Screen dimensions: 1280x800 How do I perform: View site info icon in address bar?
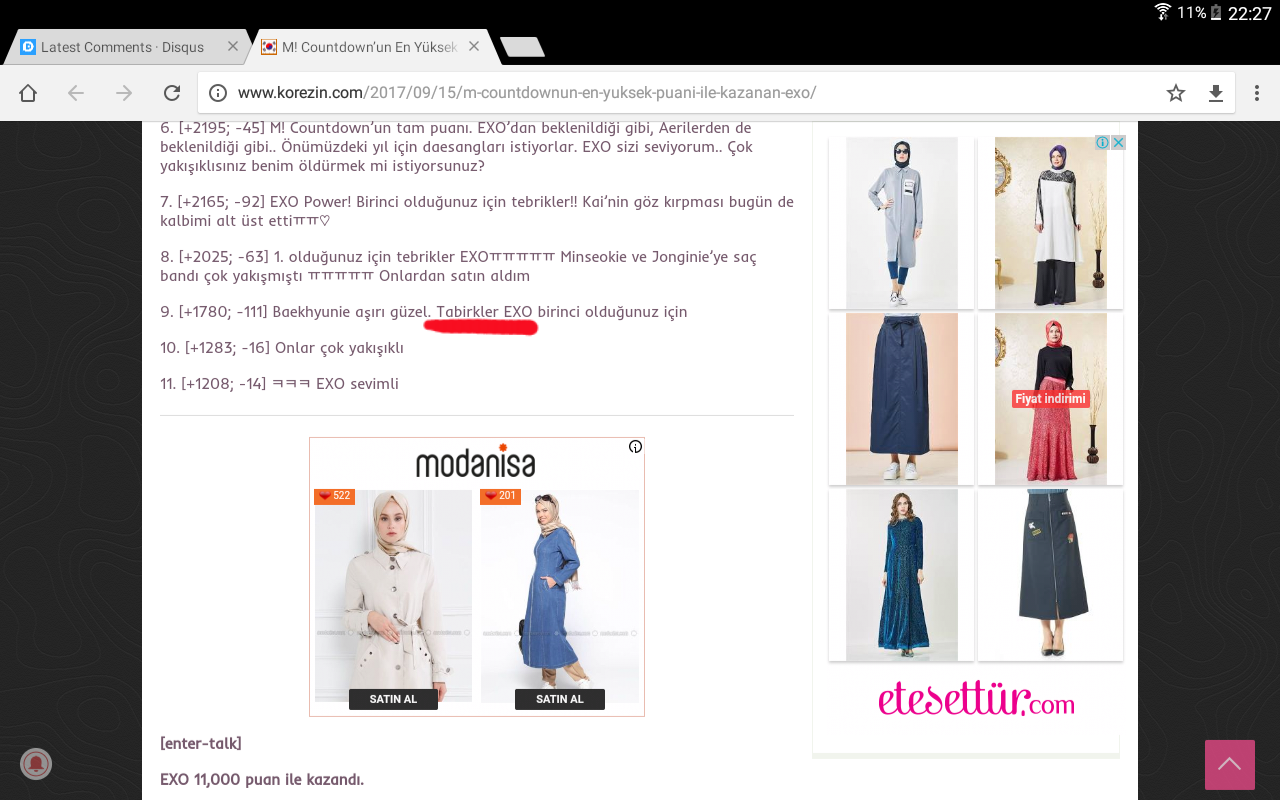(x=218, y=93)
